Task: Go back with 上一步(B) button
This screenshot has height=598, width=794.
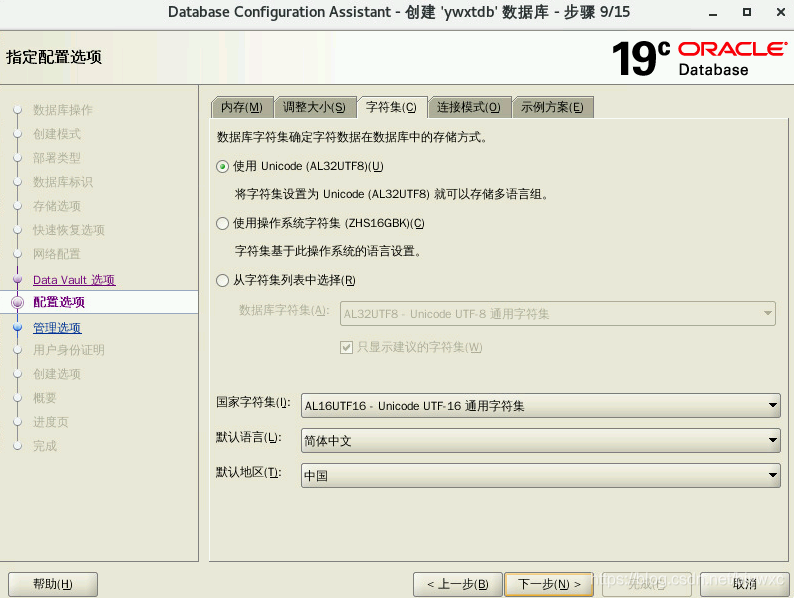Action: (458, 584)
